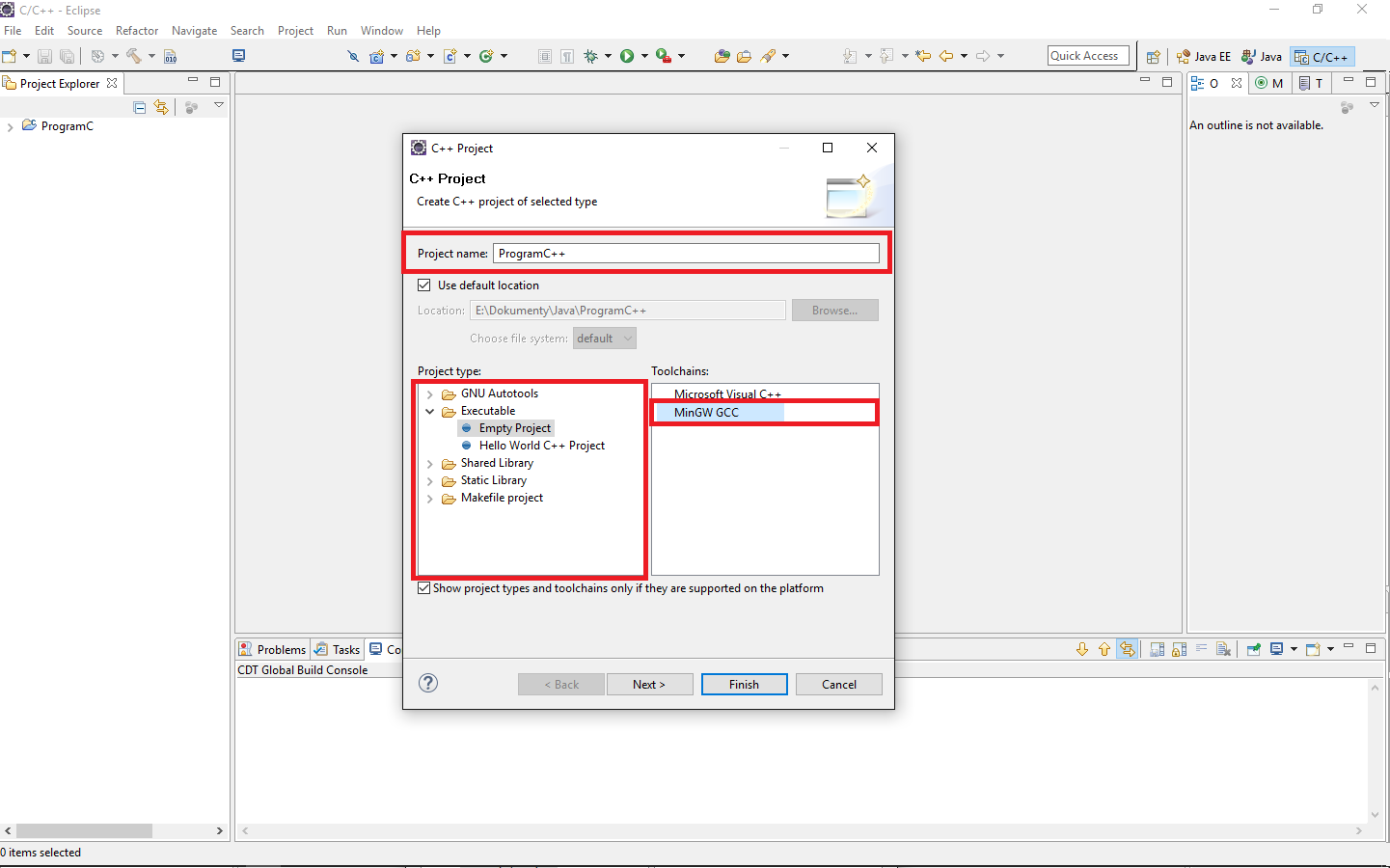The width and height of the screenshot is (1390, 868).
Task: Open the Window menu
Action: pos(382,31)
